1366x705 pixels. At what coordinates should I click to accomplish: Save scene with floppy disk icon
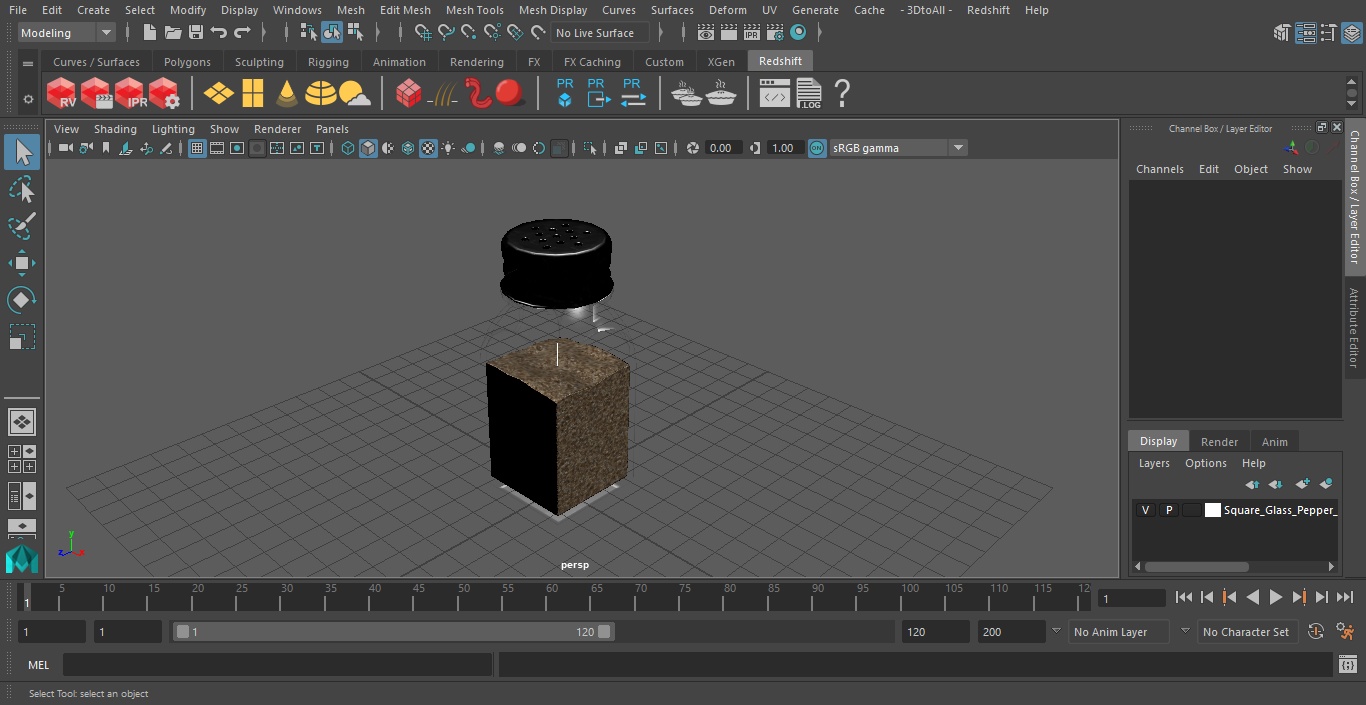pos(196,33)
